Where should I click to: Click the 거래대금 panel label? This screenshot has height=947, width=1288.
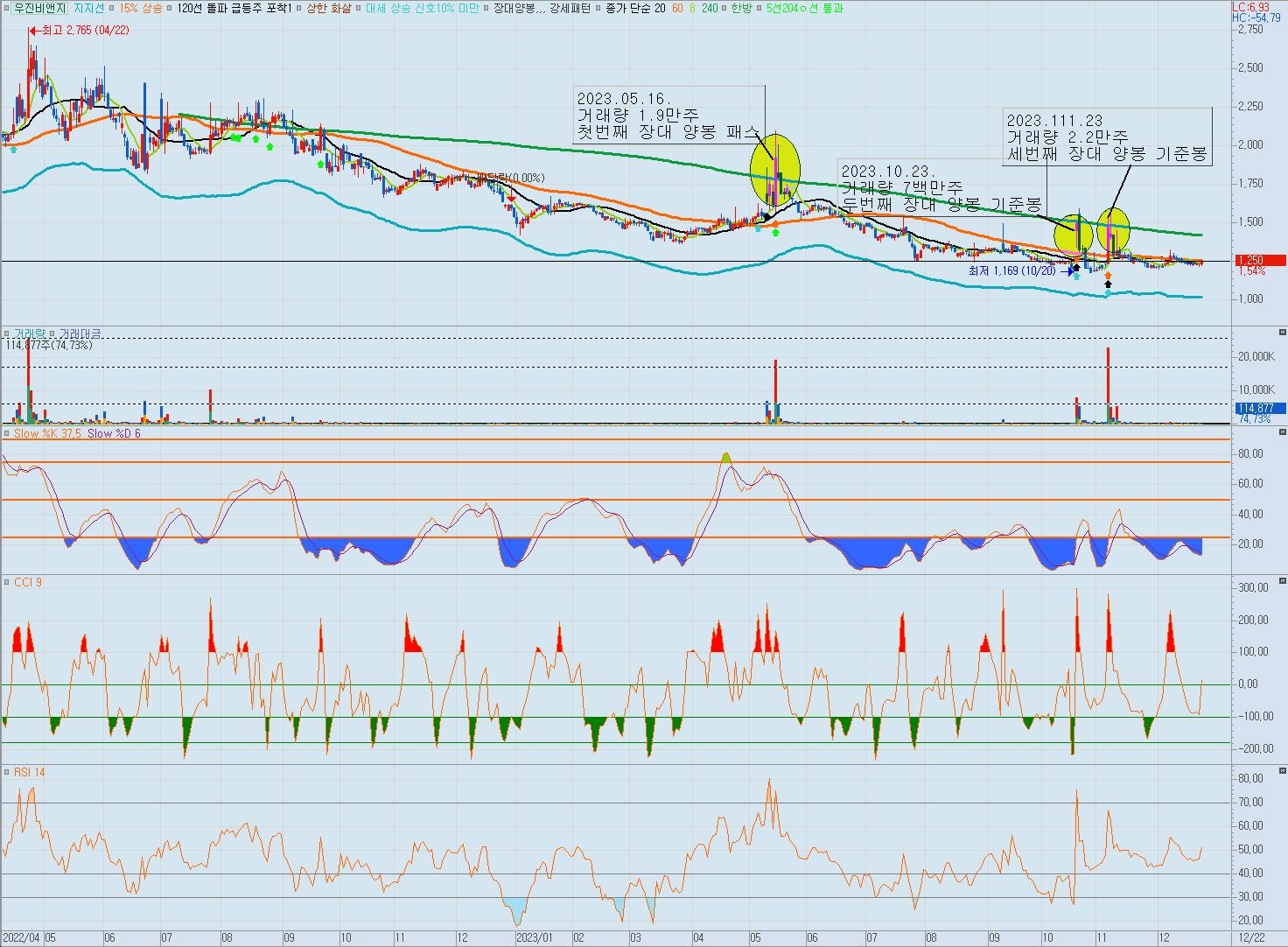click(x=79, y=333)
